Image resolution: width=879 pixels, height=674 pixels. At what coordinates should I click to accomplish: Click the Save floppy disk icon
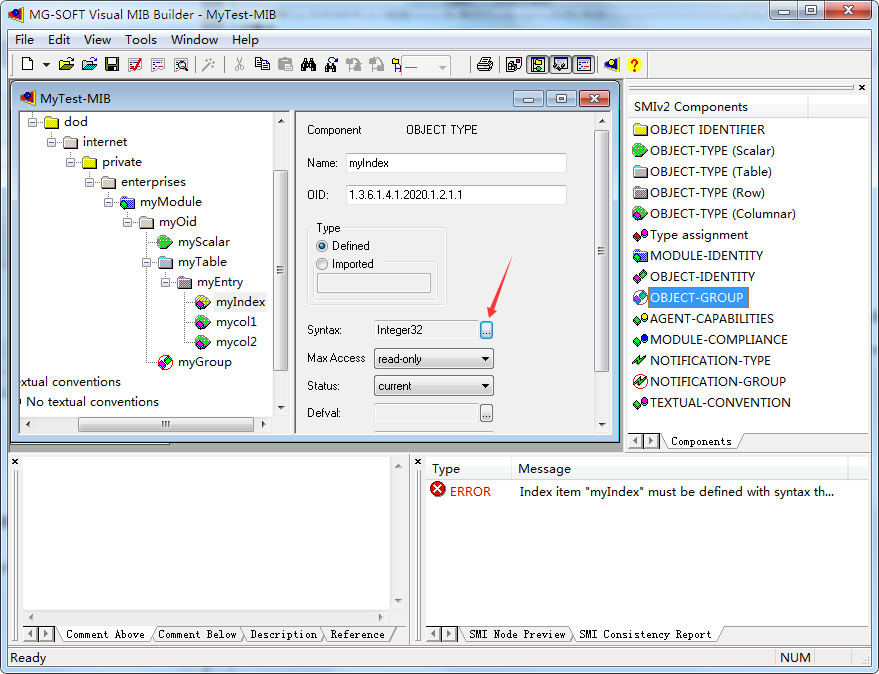[112, 65]
